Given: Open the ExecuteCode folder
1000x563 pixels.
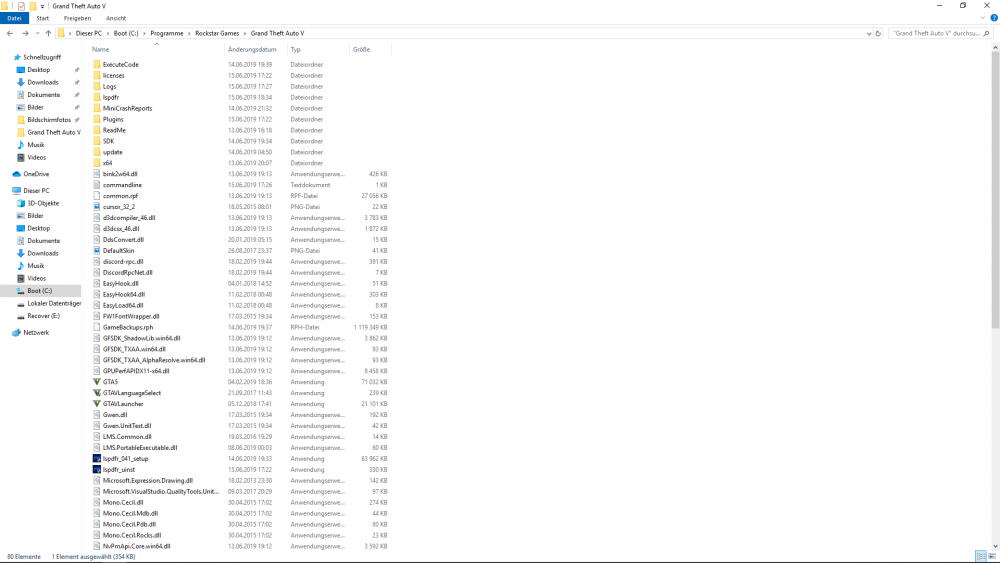Looking at the screenshot, I should pos(121,64).
